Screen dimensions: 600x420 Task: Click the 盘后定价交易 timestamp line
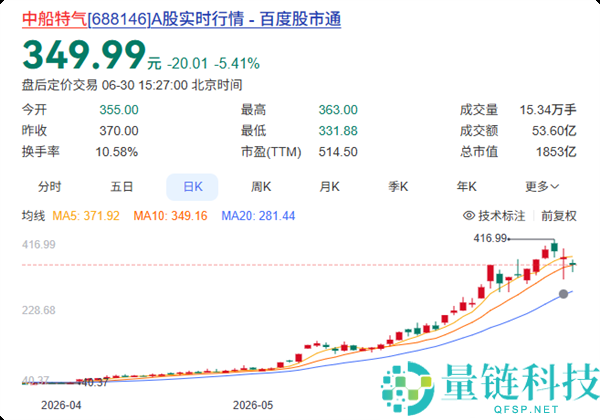pyautogui.click(x=132, y=85)
